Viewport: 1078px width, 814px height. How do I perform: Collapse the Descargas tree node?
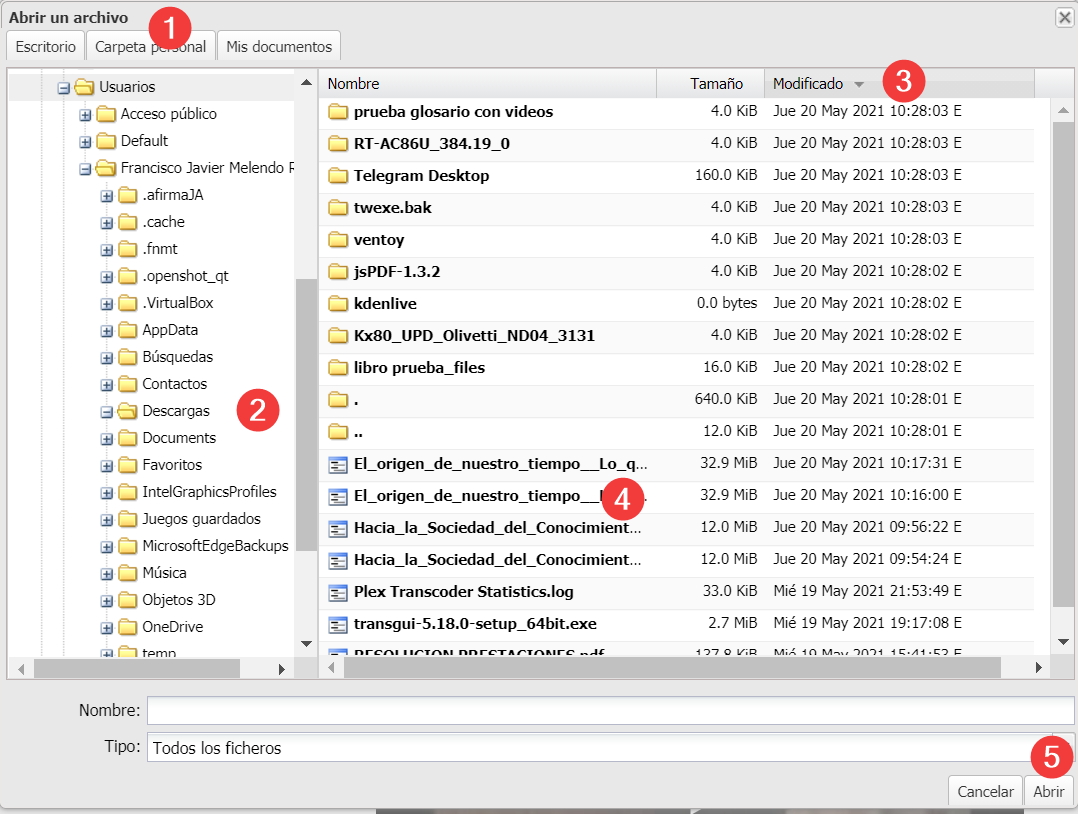point(107,411)
